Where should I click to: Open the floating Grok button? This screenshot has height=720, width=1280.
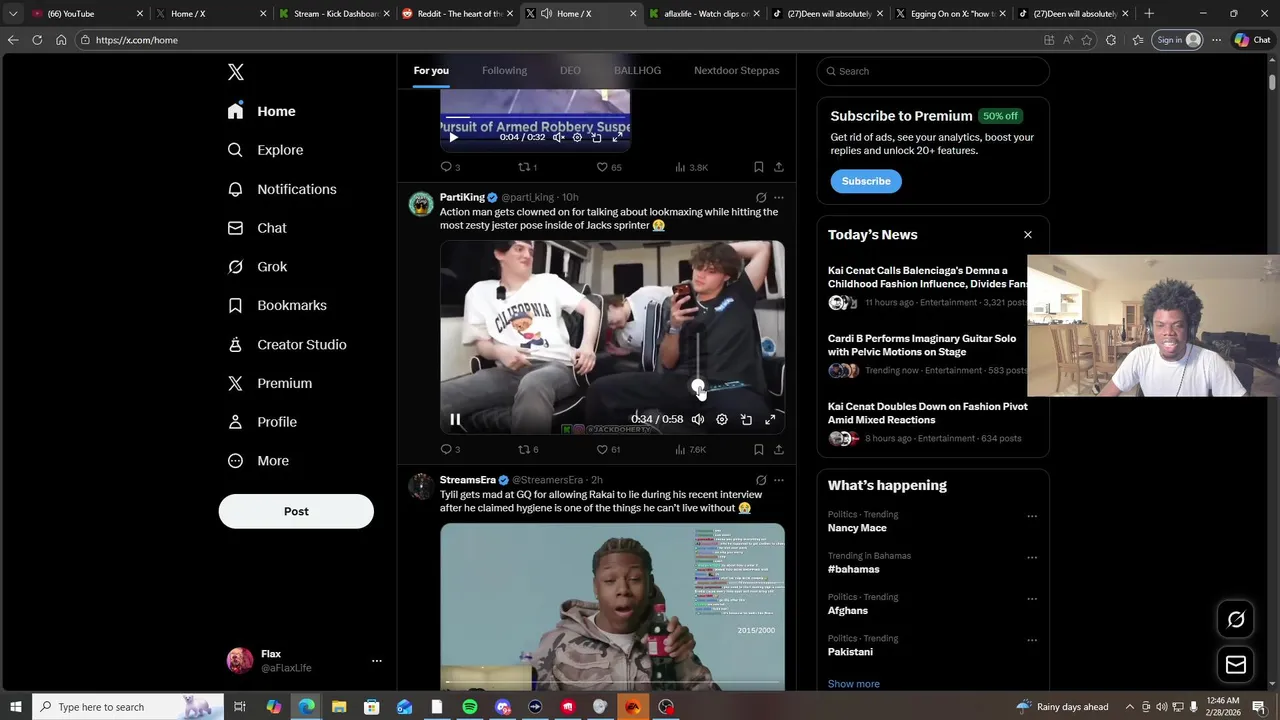coord(1236,620)
